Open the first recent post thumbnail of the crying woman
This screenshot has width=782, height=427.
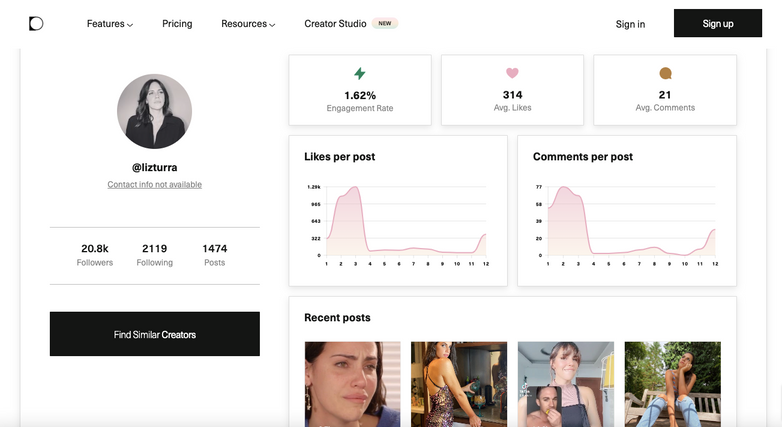pos(352,384)
